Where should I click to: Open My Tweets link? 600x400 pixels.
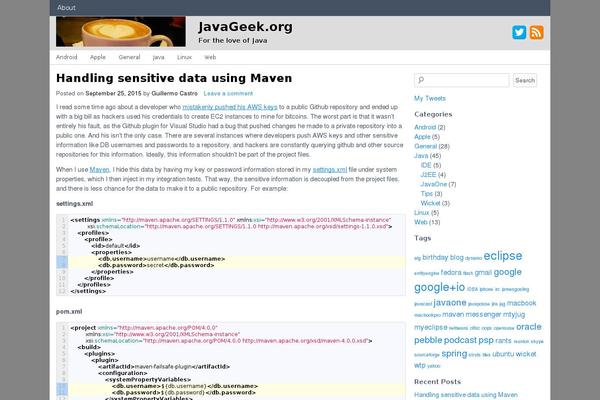click(x=430, y=98)
